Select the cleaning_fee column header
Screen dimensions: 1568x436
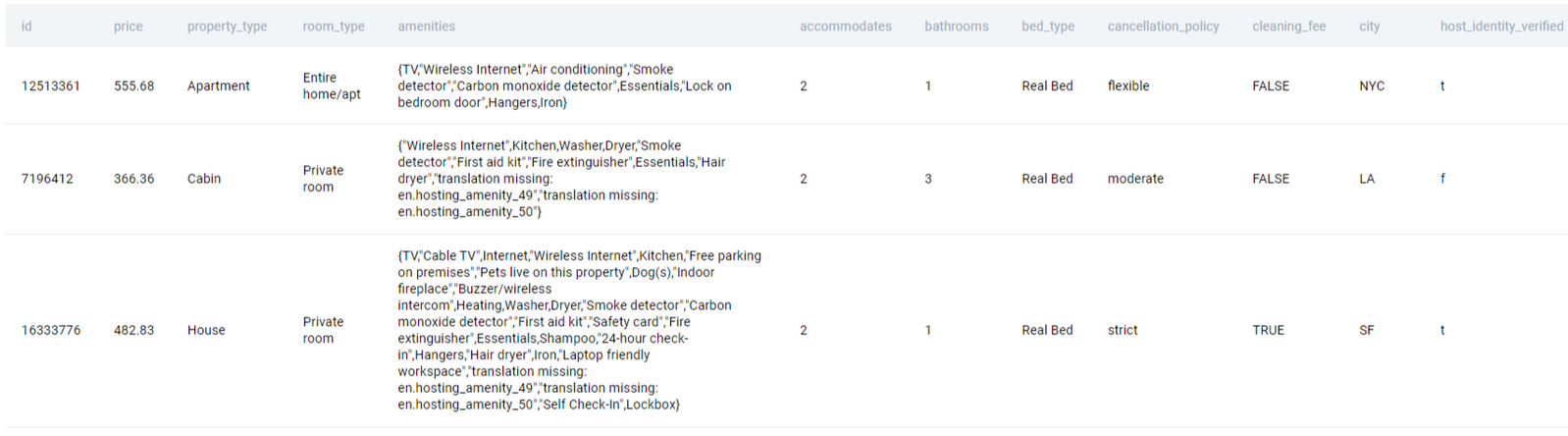tap(1288, 27)
